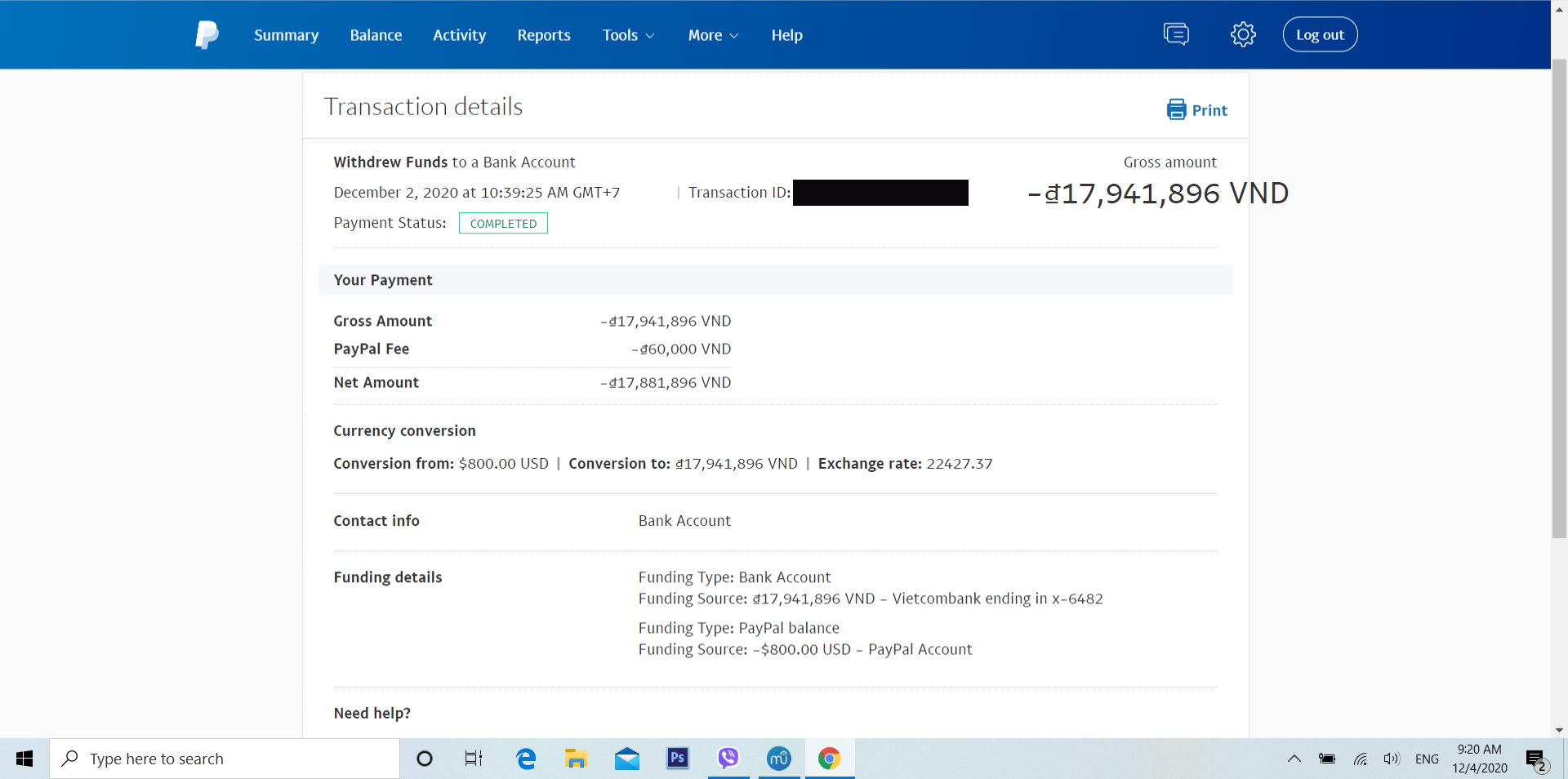Open the Mail app in taskbar

coord(626,759)
